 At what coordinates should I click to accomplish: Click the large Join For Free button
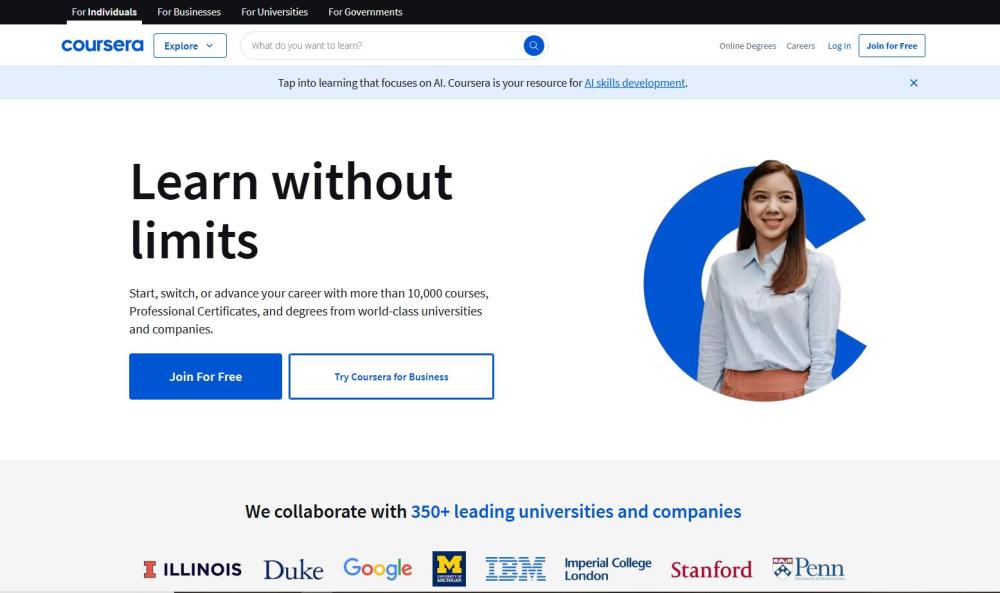pyautogui.click(x=205, y=376)
